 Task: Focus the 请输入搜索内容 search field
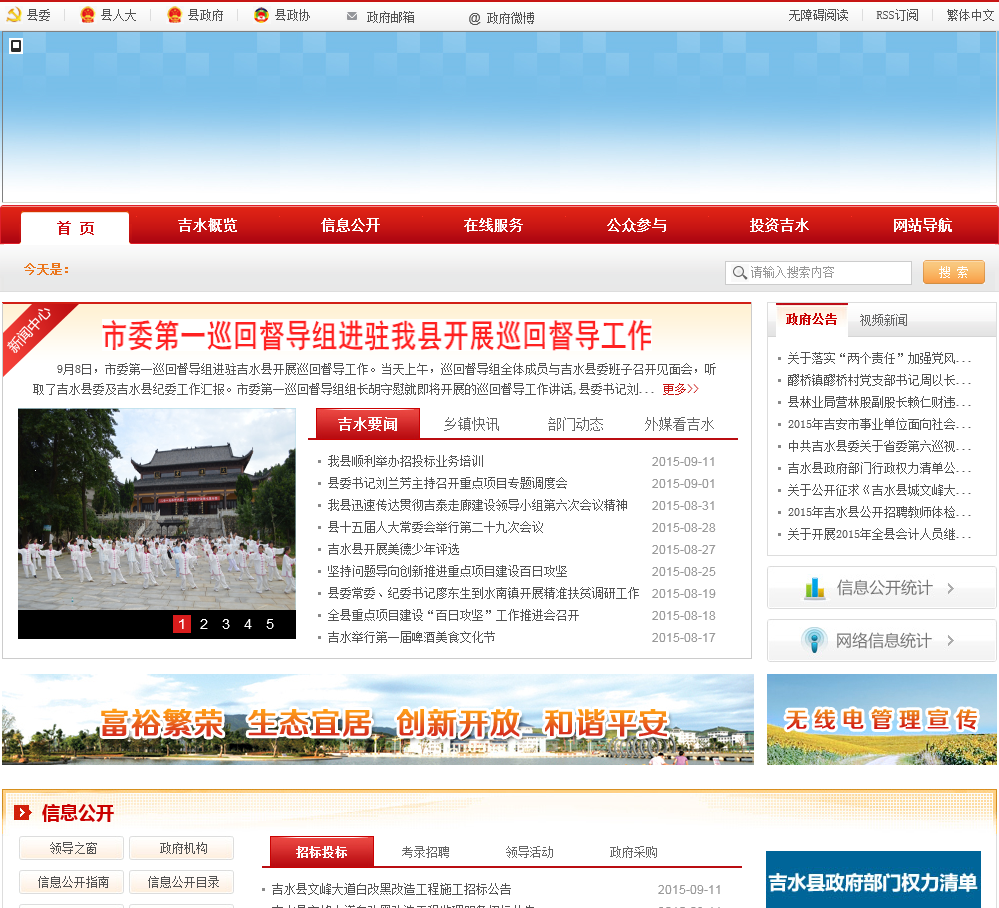click(x=818, y=273)
